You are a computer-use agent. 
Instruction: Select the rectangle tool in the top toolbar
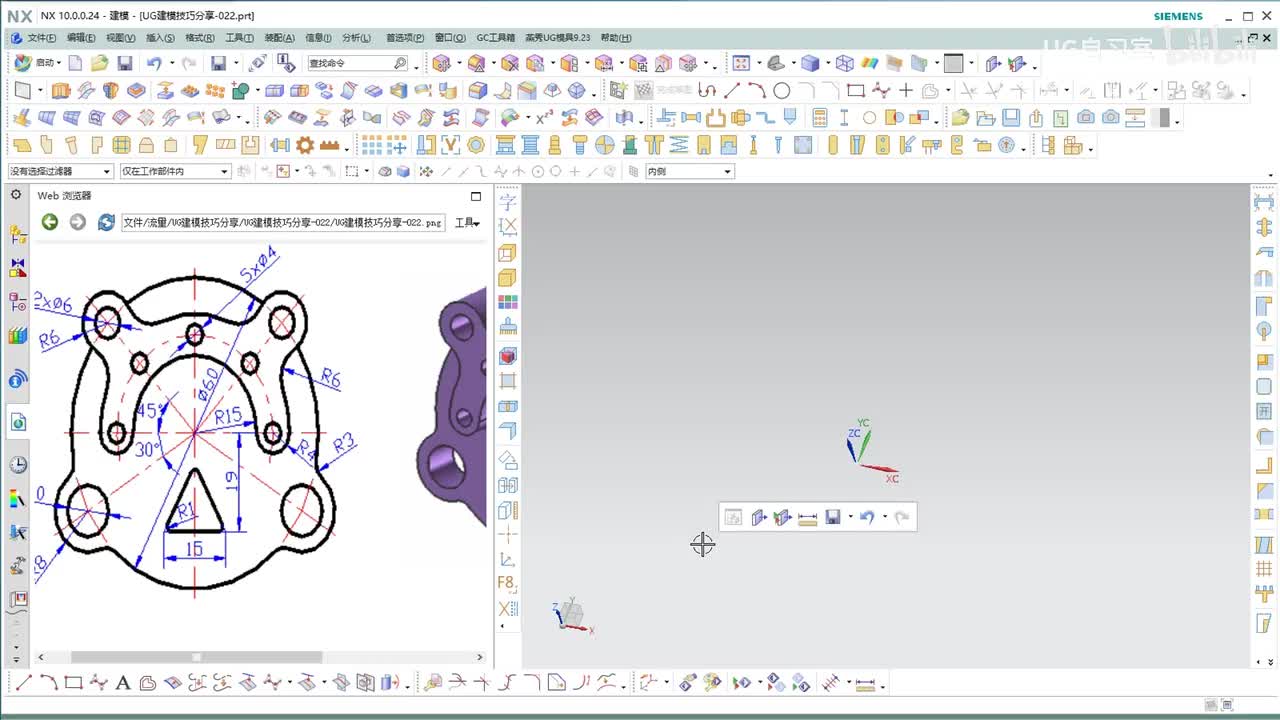(x=855, y=91)
